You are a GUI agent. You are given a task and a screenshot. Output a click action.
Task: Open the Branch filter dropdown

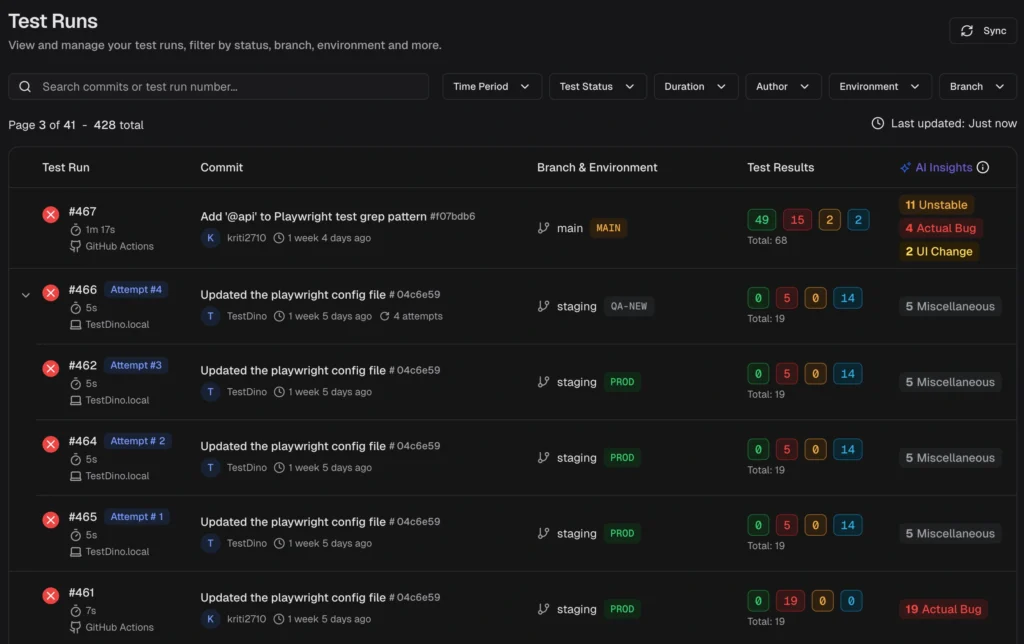click(977, 87)
